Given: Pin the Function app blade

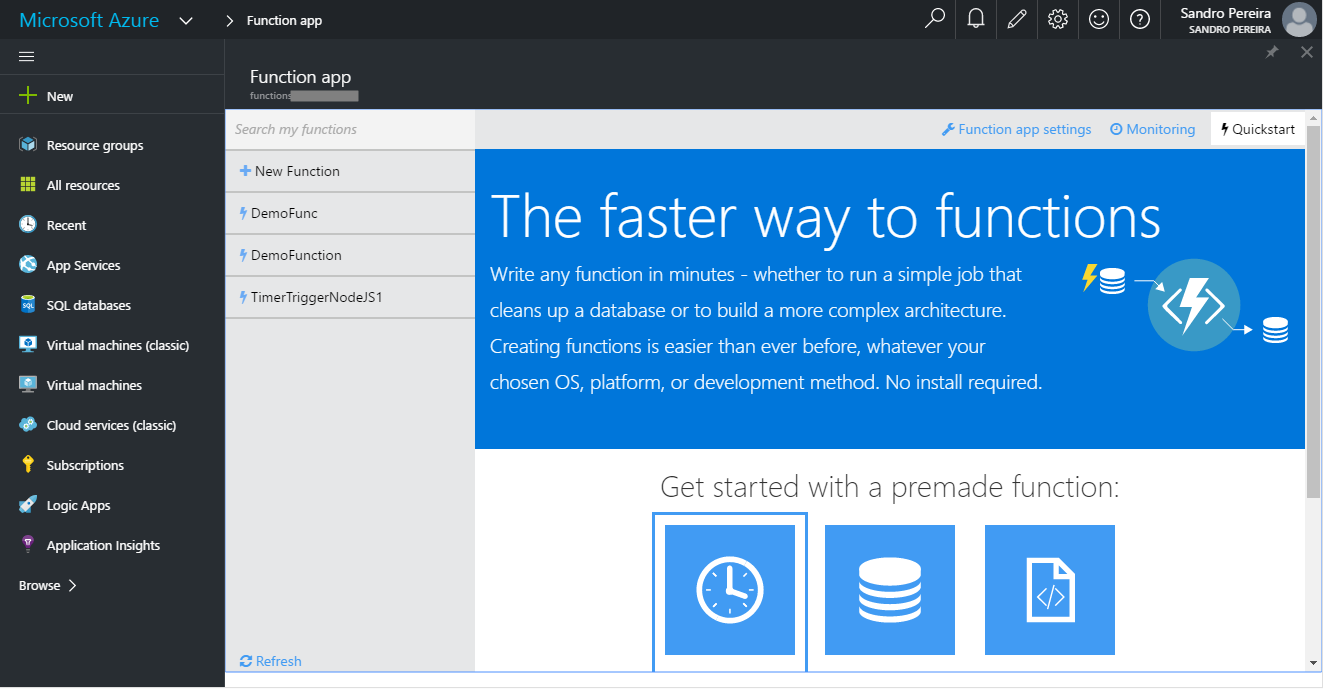Looking at the screenshot, I should pyautogui.click(x=1272, y=52).
